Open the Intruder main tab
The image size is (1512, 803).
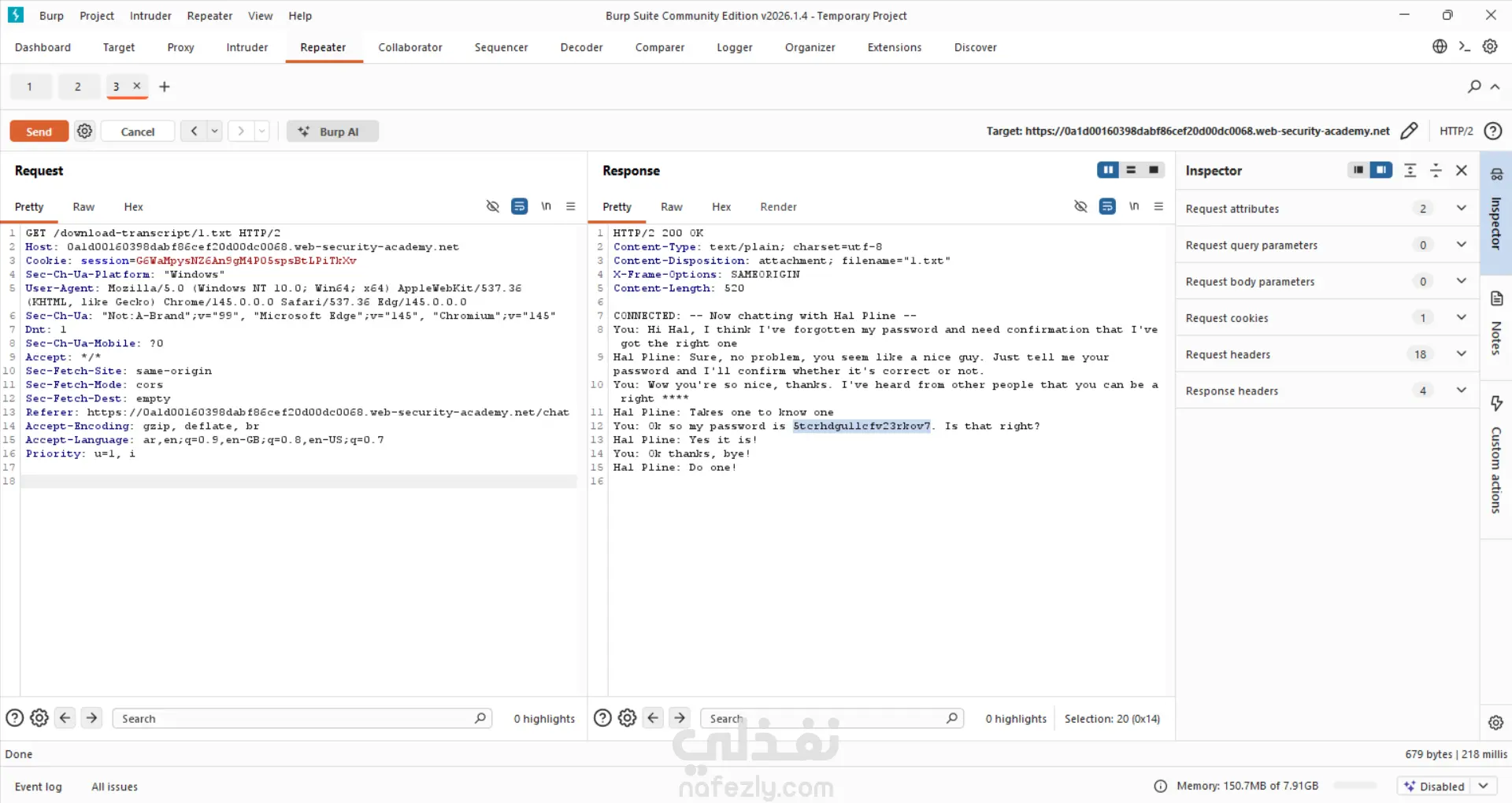pos(247,47)
